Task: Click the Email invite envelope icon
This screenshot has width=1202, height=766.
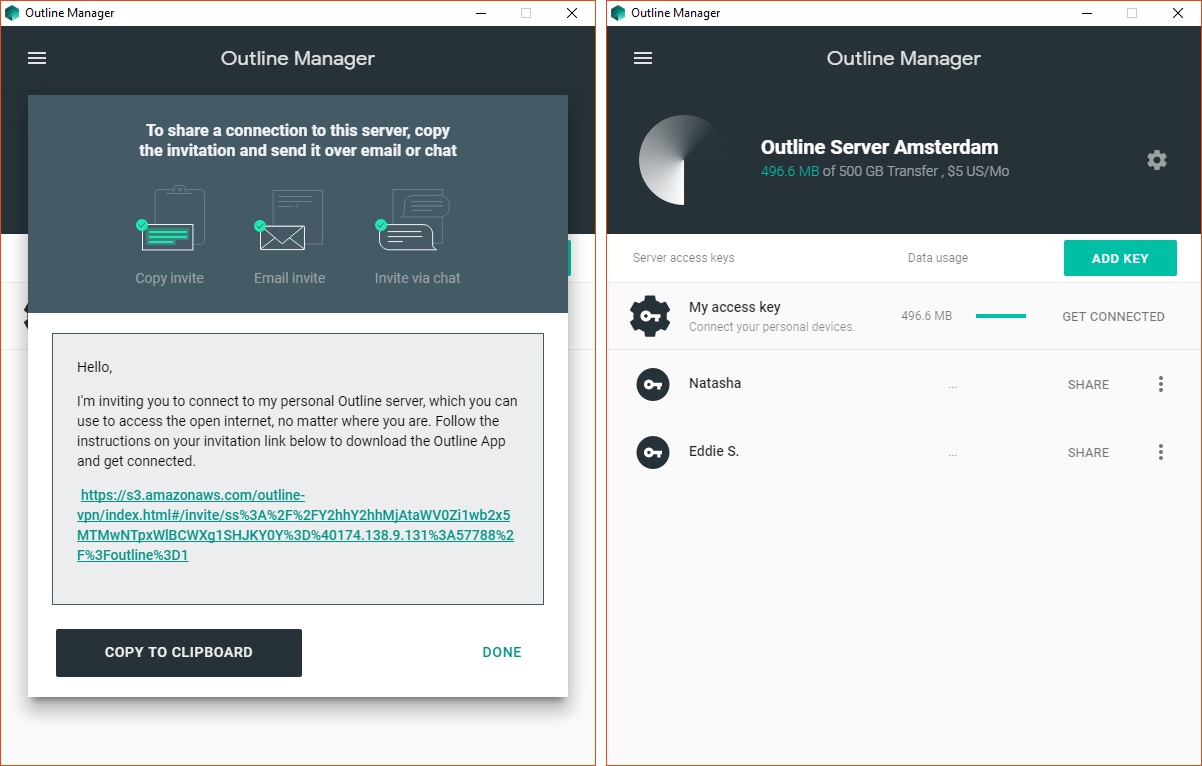Action: tap(289, 220)
